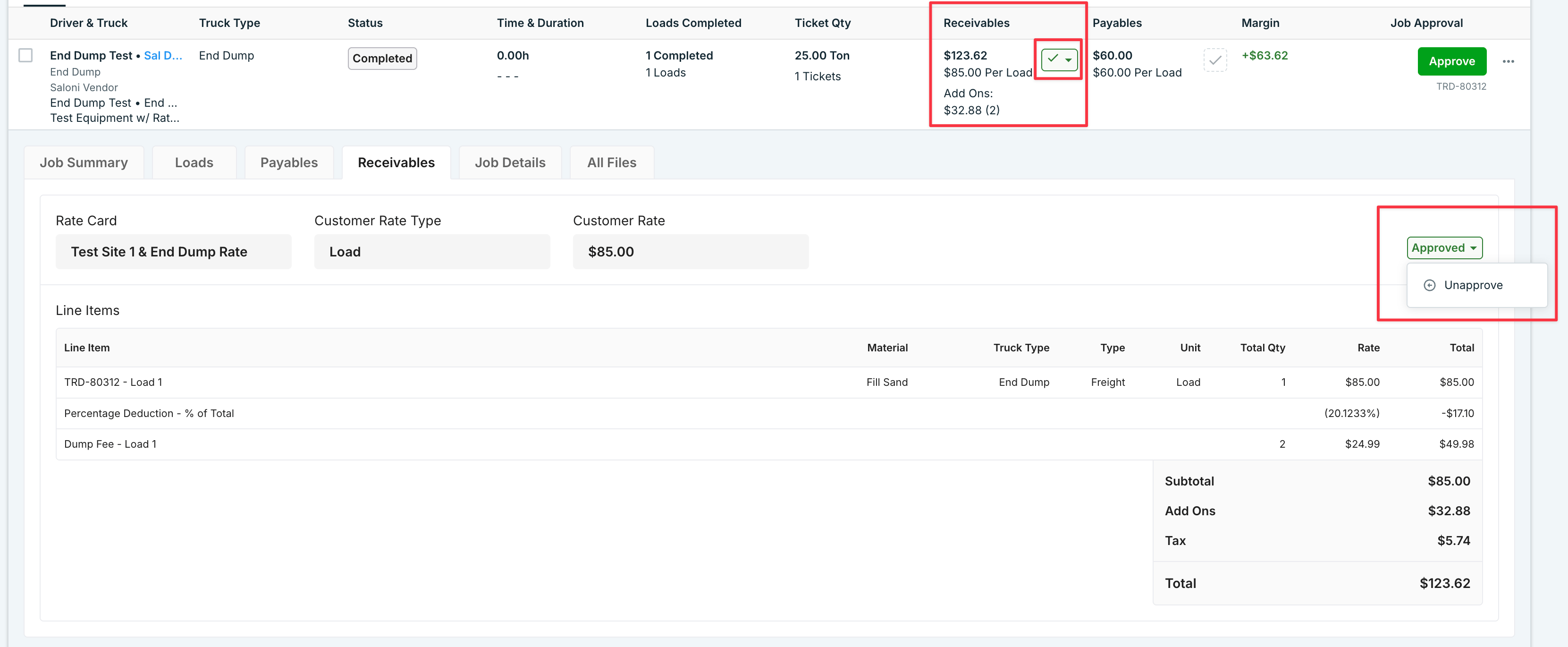Select the Receivables tab
1568x647 pixels.
pyautogui.click(x=396, y=162)
